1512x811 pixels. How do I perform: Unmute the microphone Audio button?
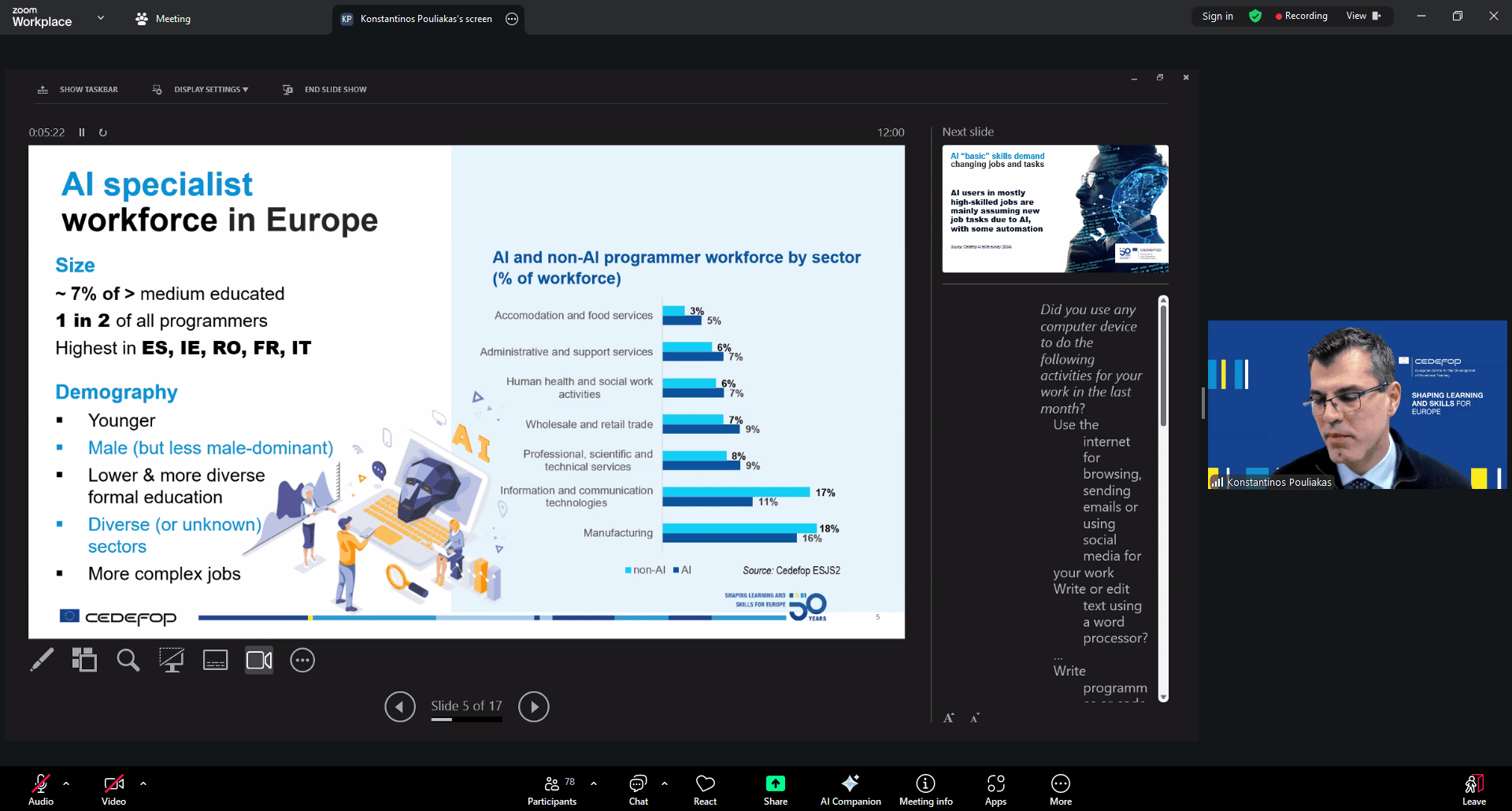[41, 789]
